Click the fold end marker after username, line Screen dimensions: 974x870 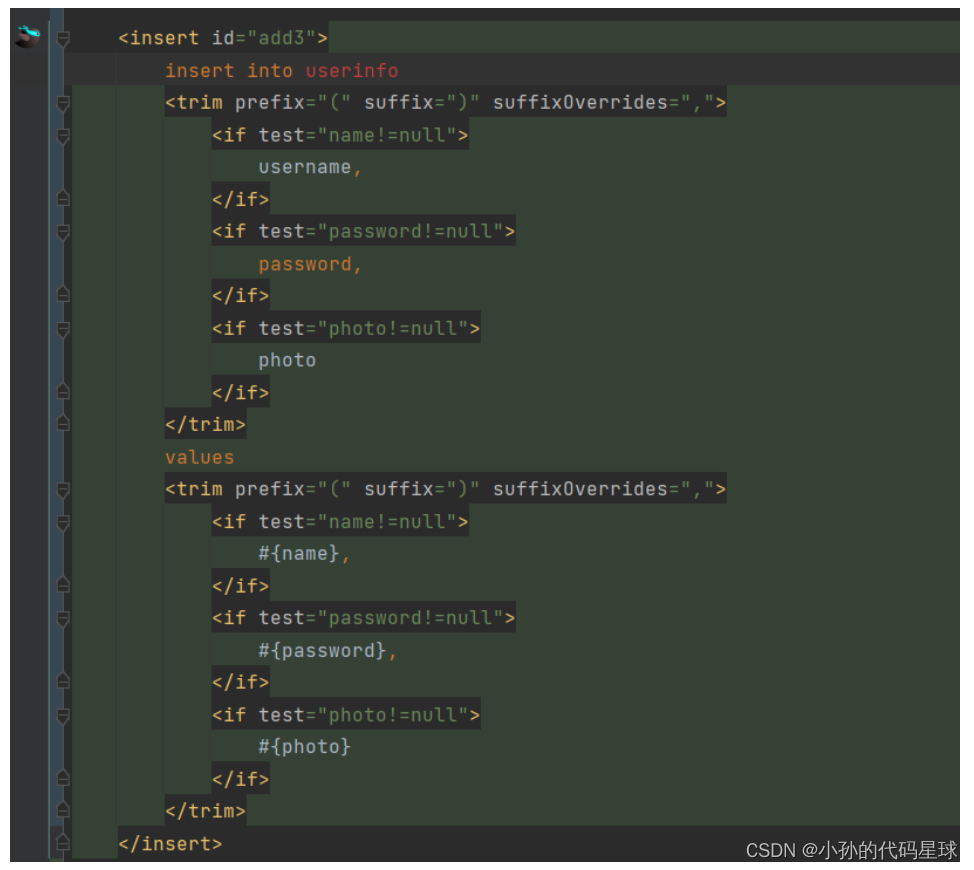[x=63, y=198]
